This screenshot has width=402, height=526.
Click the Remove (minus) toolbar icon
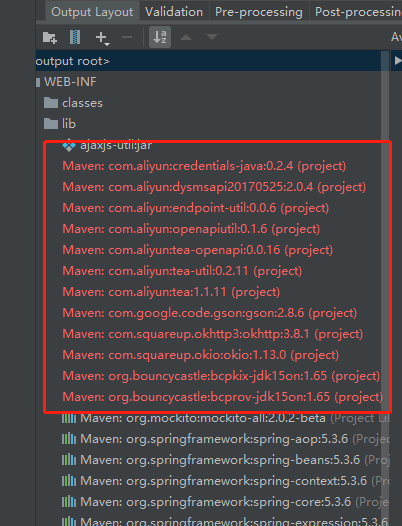127,37
